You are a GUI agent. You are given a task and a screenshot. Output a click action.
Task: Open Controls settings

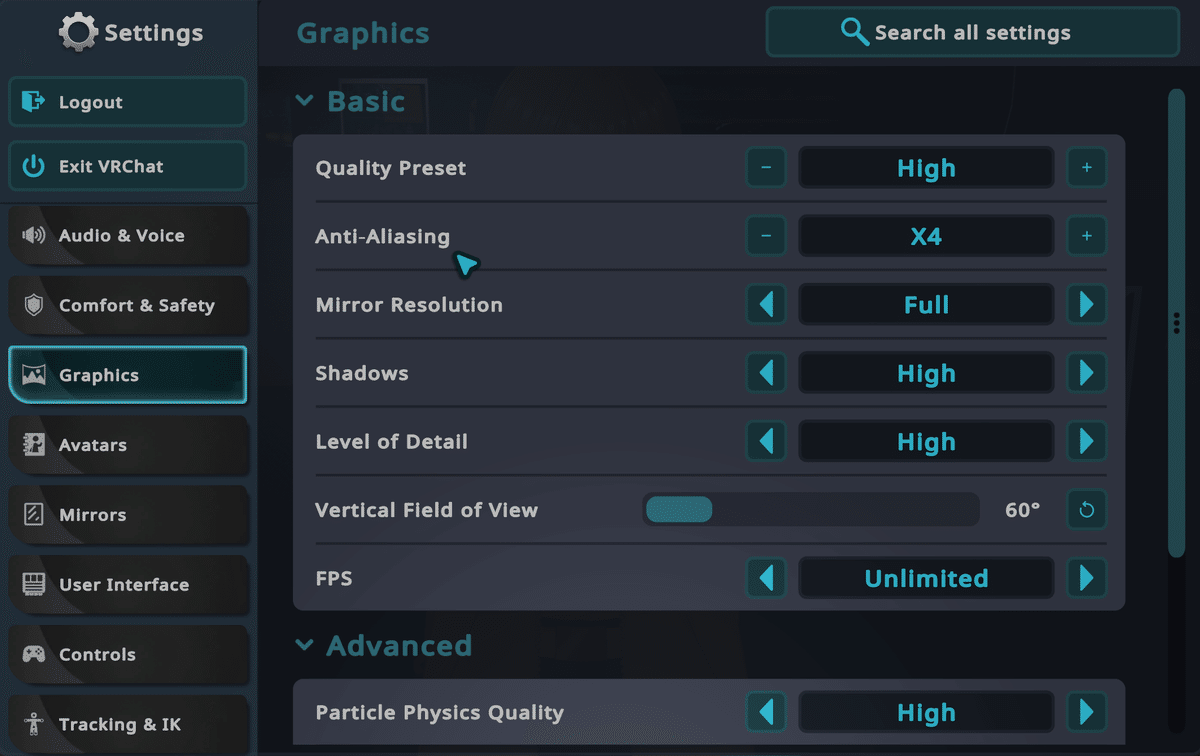(128, 655)
